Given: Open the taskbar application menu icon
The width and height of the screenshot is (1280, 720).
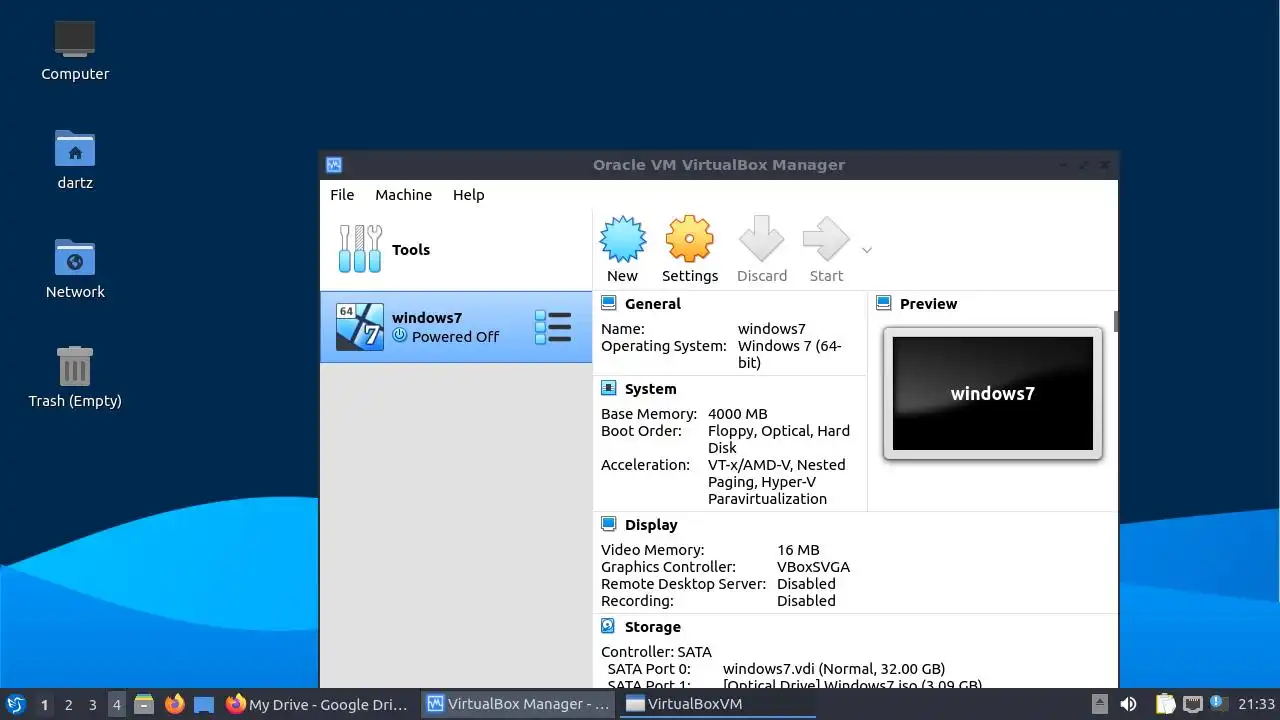Looking at the screenshot, I should [x=16, y=704].
